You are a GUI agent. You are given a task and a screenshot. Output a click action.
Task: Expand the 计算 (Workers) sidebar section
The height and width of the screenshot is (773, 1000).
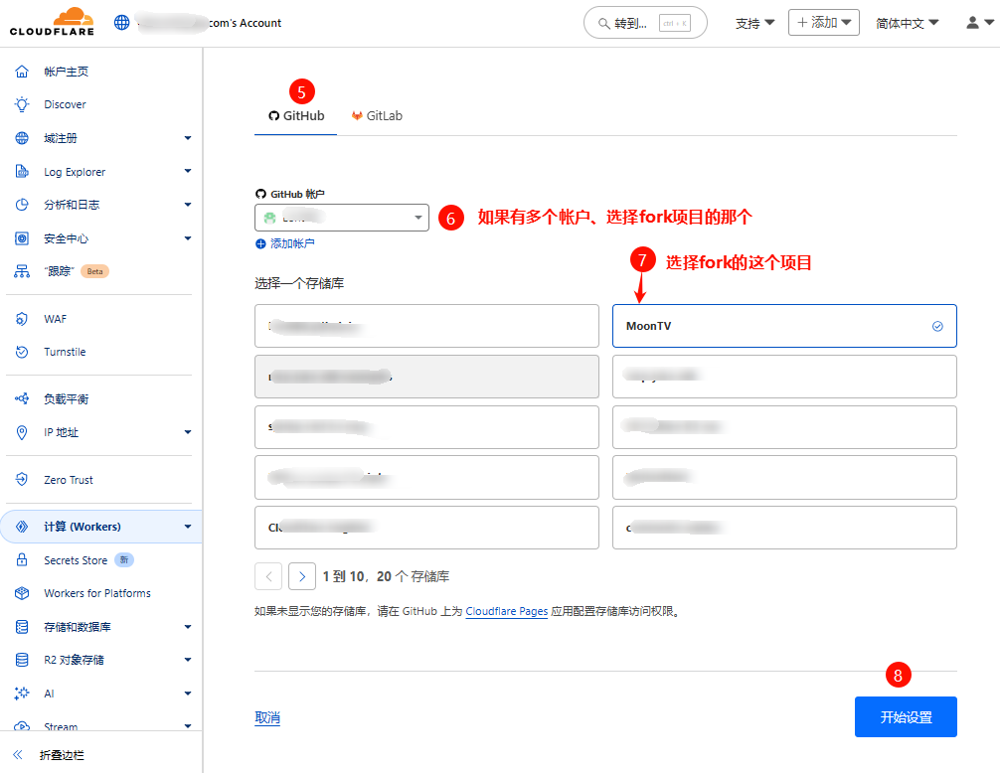click(187, 527)
